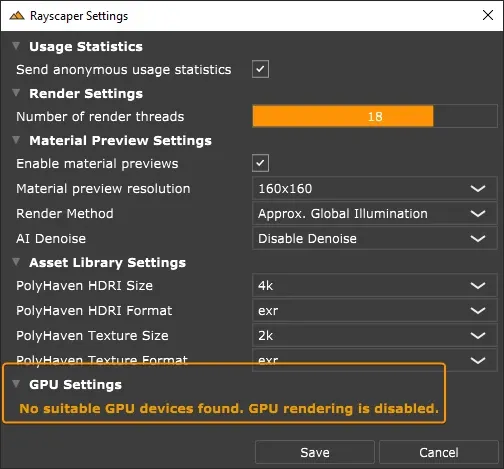Viewport: 504px width, 469px height.
Task: Open the AI Denoise dropdown
Action: click(375, 239)
